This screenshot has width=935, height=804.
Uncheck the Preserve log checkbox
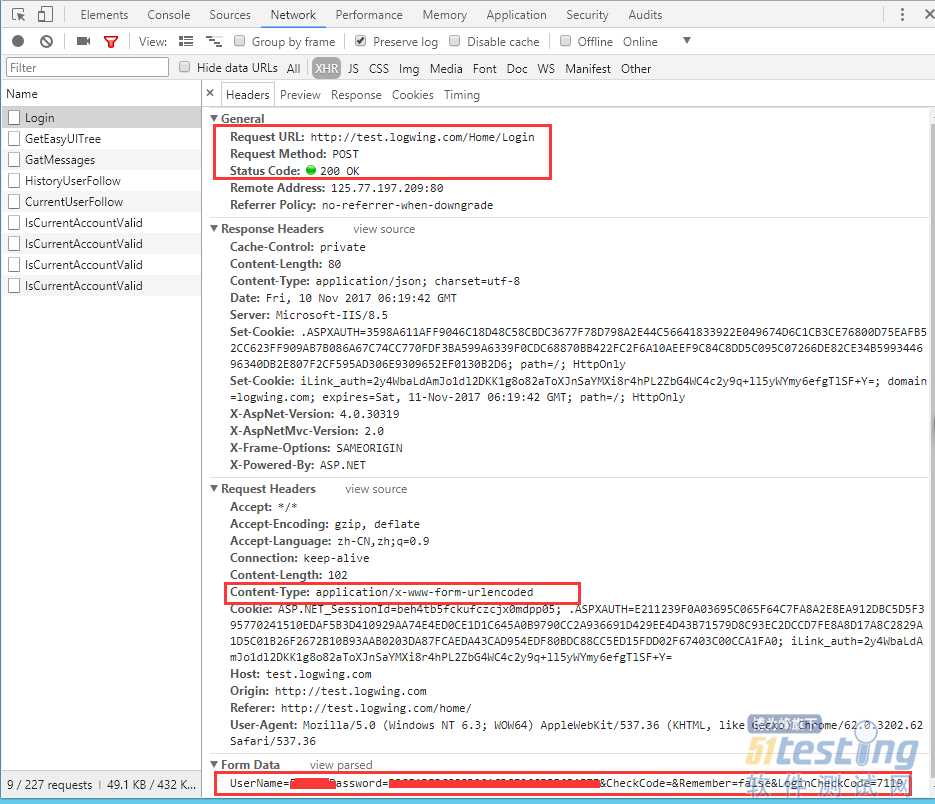pyautogui.click(x=360, y=41)
